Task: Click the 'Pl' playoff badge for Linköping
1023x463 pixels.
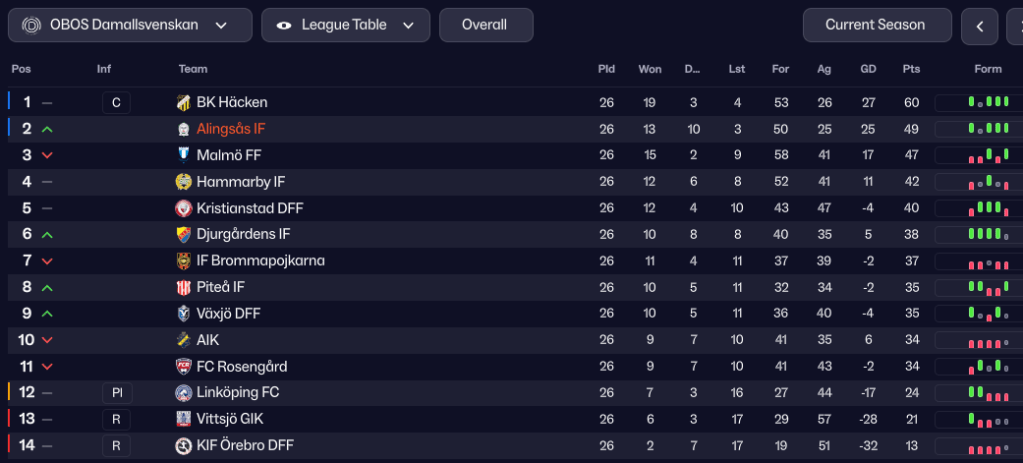Action: tap(116, 393)
